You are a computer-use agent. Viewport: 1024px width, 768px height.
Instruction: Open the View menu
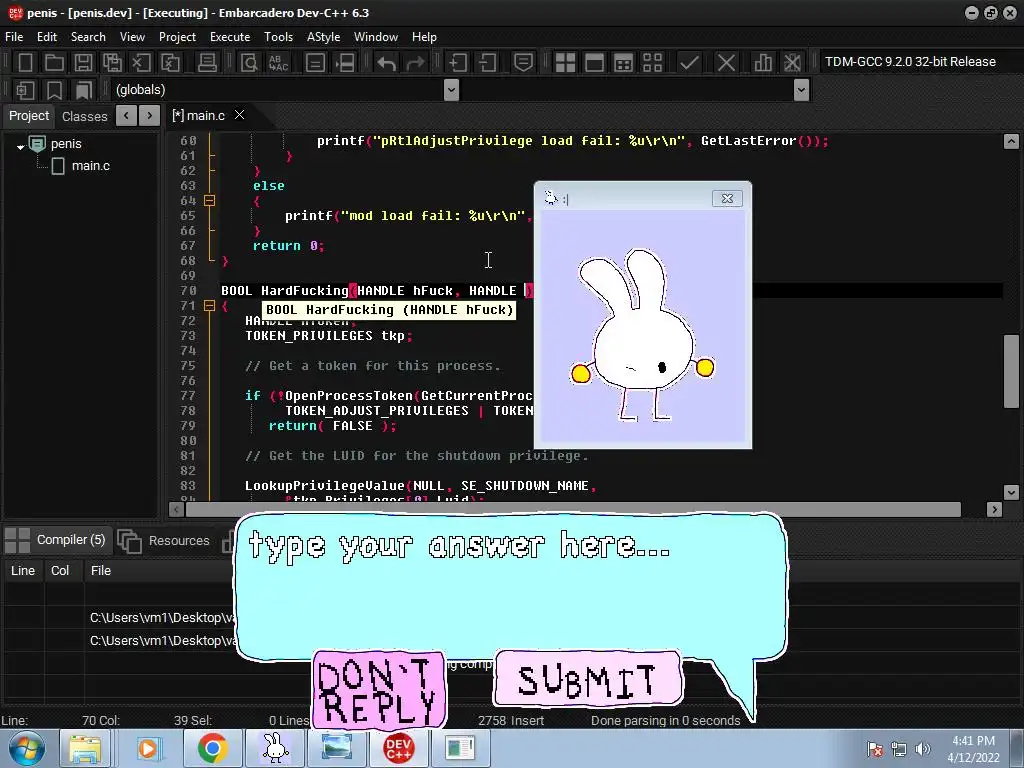(x=132, y=37)
